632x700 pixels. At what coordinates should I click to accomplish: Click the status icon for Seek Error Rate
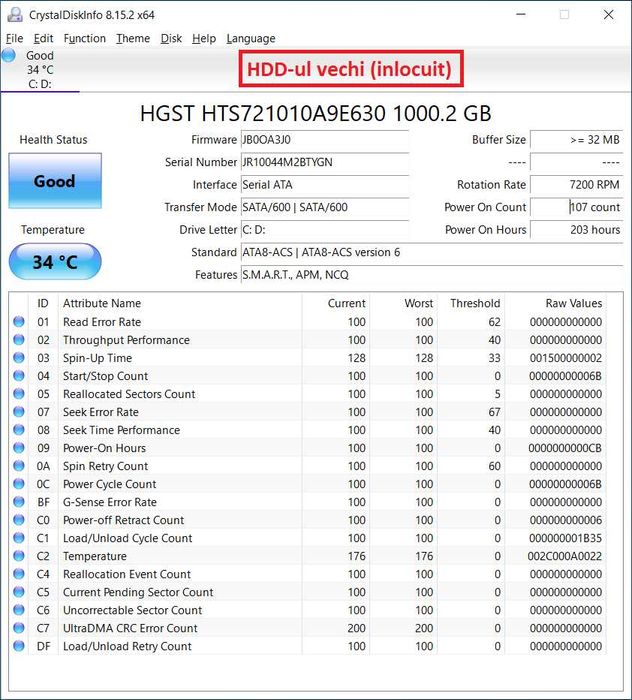(19, 412)
